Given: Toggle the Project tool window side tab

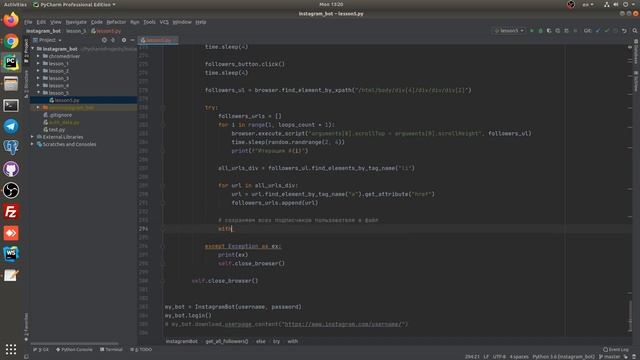Looking at the screenshot, I should pyautogui.click(x=26, y=51).
